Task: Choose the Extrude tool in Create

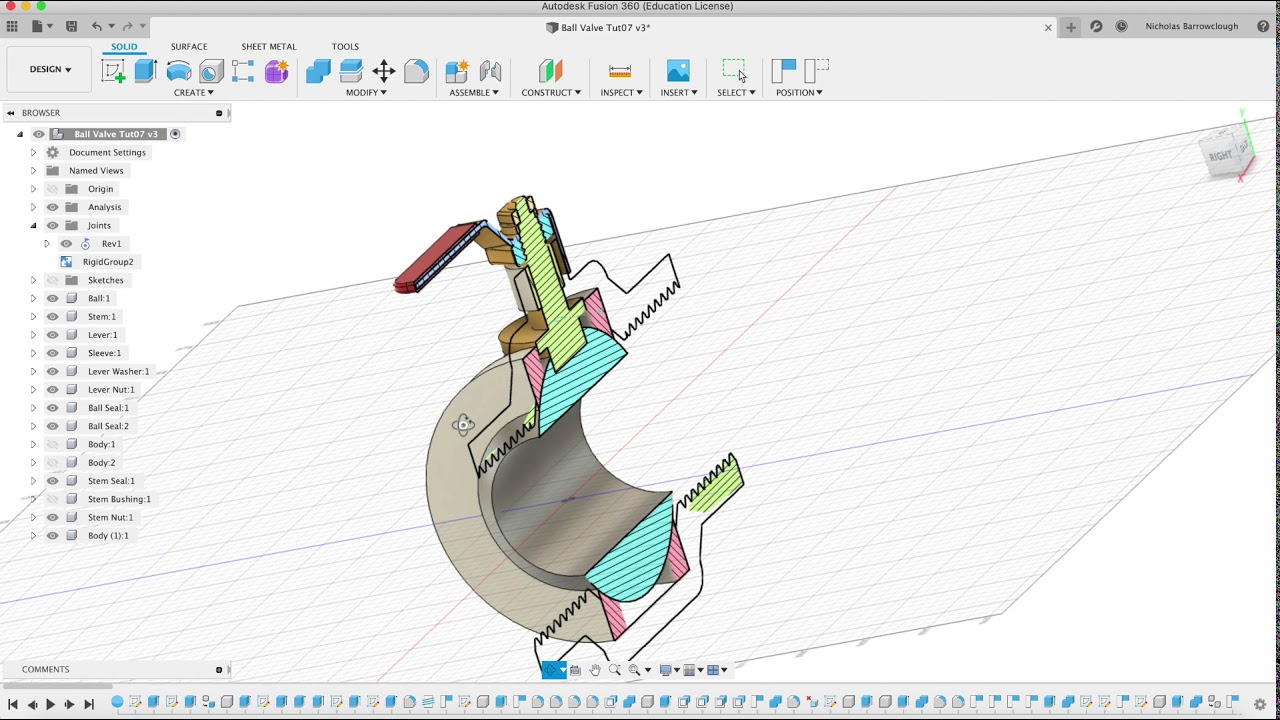Action: [146, 71]
